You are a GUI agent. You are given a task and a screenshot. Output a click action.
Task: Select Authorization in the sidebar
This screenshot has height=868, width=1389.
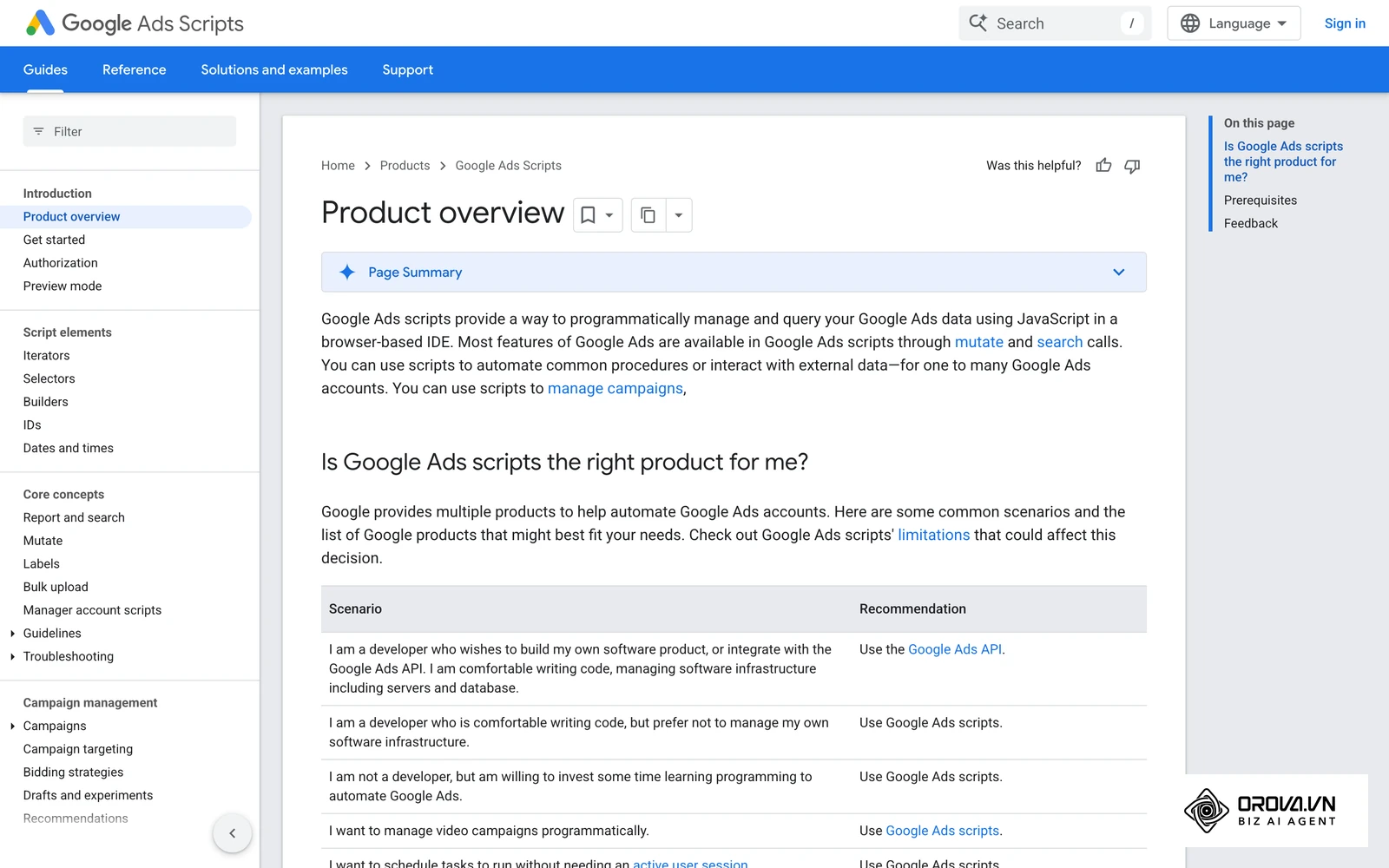pos(60,263)
